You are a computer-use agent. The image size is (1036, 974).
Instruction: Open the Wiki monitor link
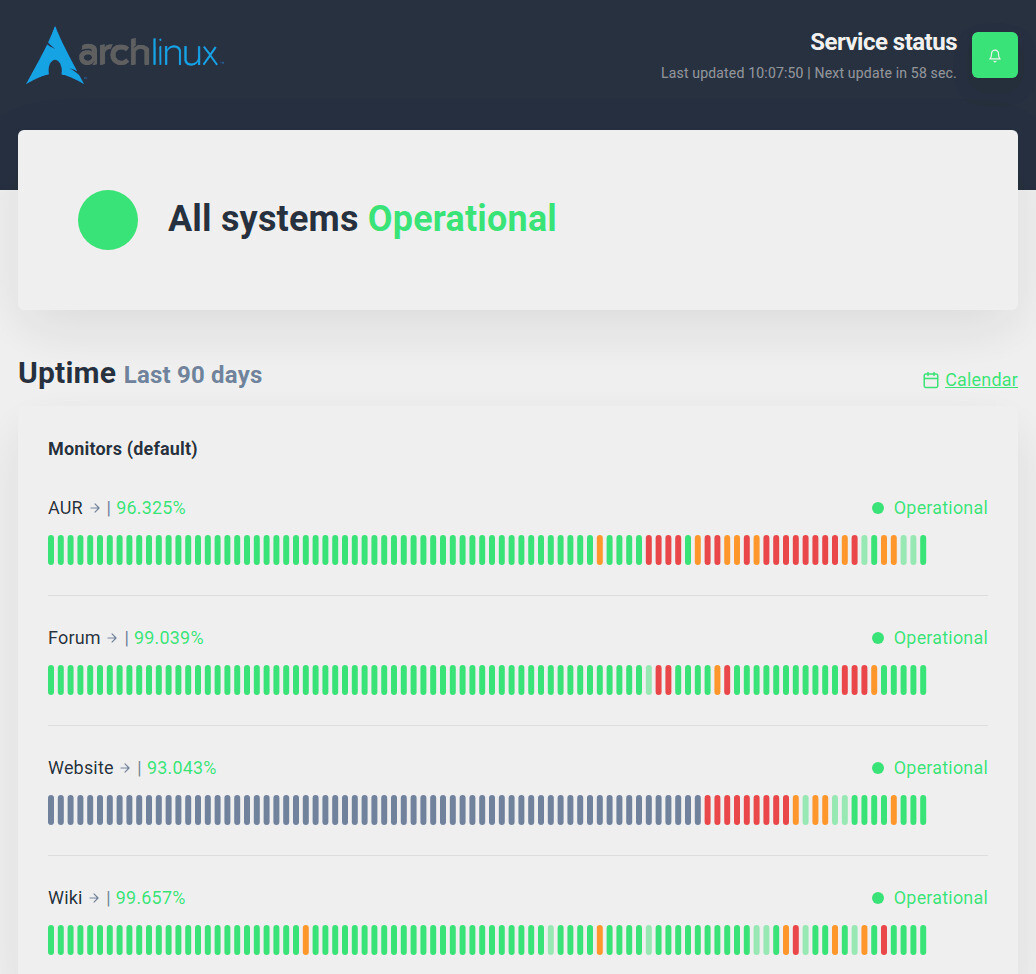[x=65, y=897]
